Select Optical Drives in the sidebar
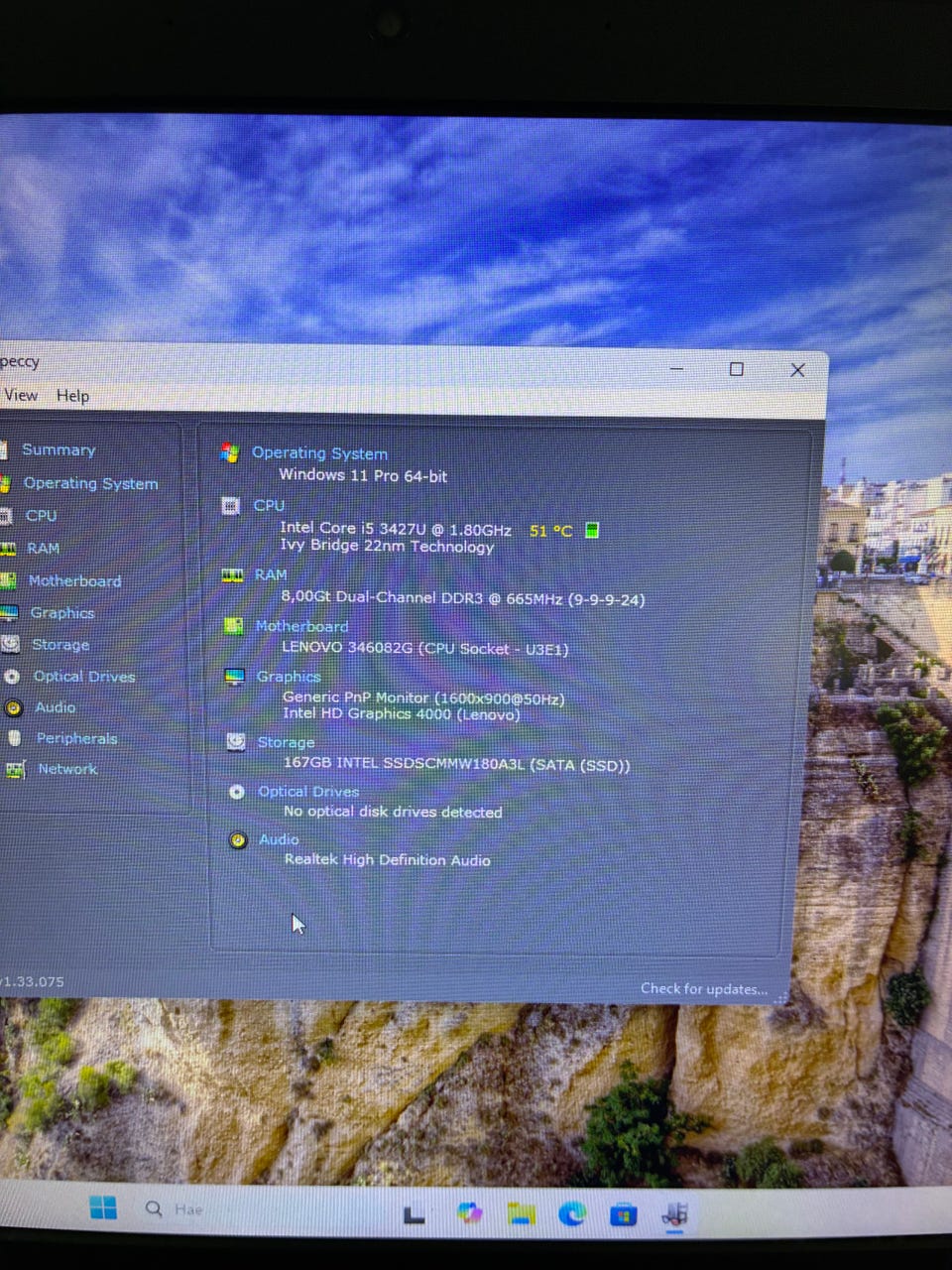Viewport: 952px width, 1270px height. [x=83, y=676]
